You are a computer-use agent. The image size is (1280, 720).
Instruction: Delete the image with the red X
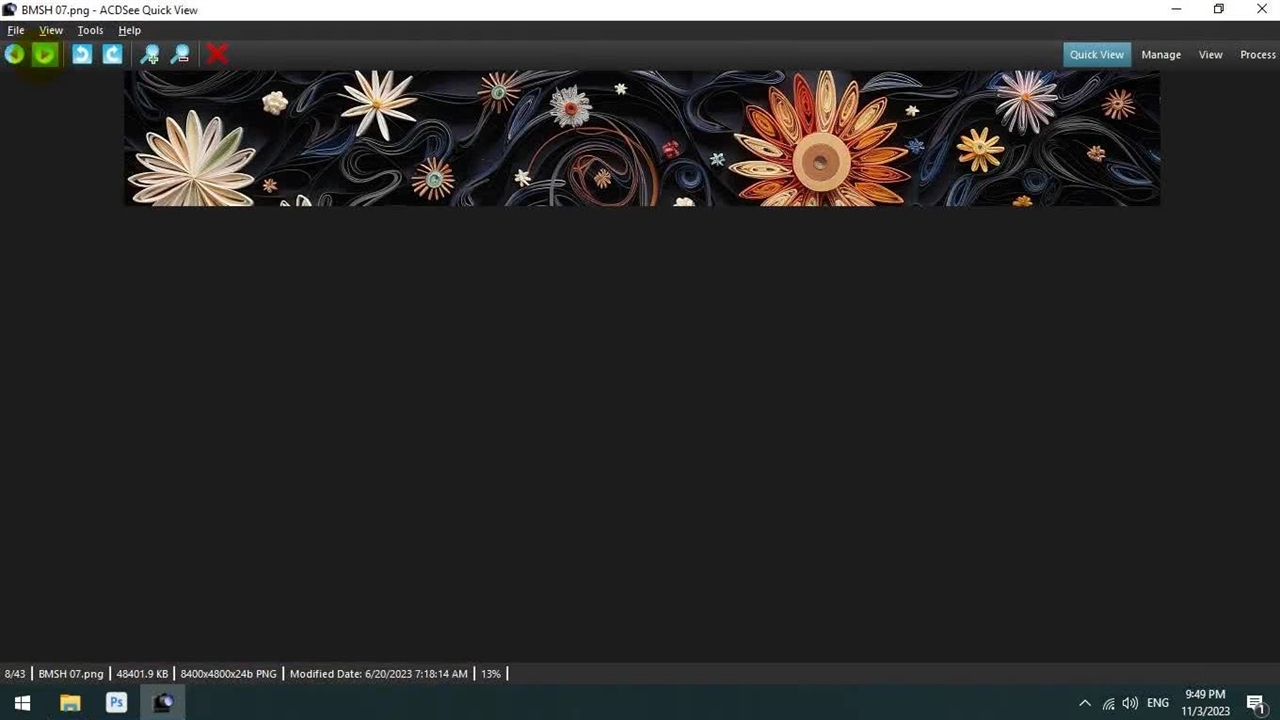pyautogui.click(x=217, y=55)
